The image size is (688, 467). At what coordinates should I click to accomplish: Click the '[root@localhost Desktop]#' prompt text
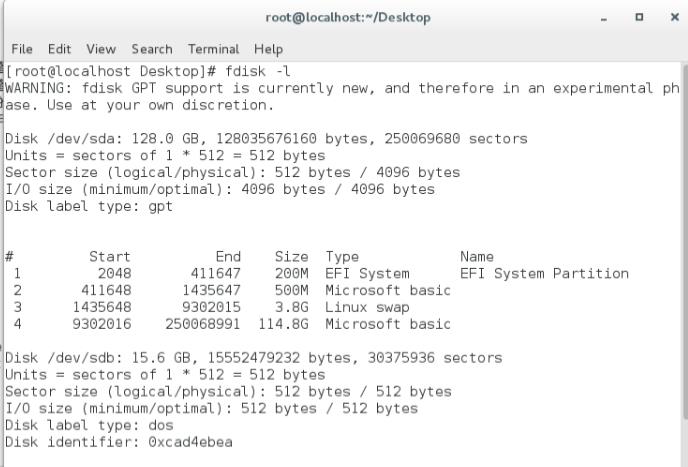click(111, 71)
